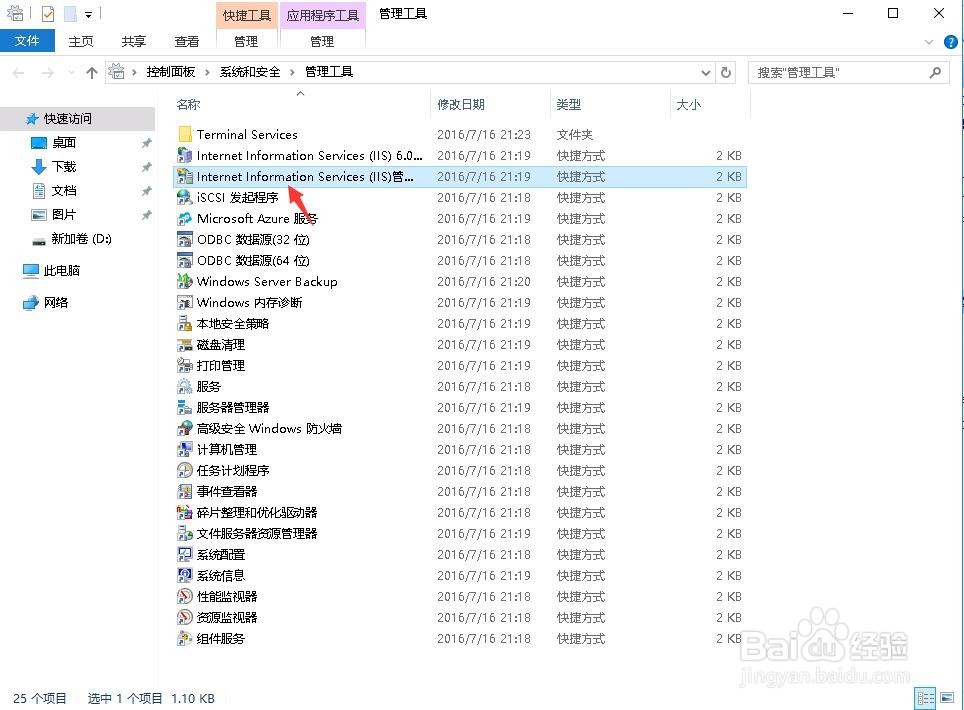Open the Terminal Services folder icon
This screenshot has width=964, height=710.
click(x=185, y=134)
